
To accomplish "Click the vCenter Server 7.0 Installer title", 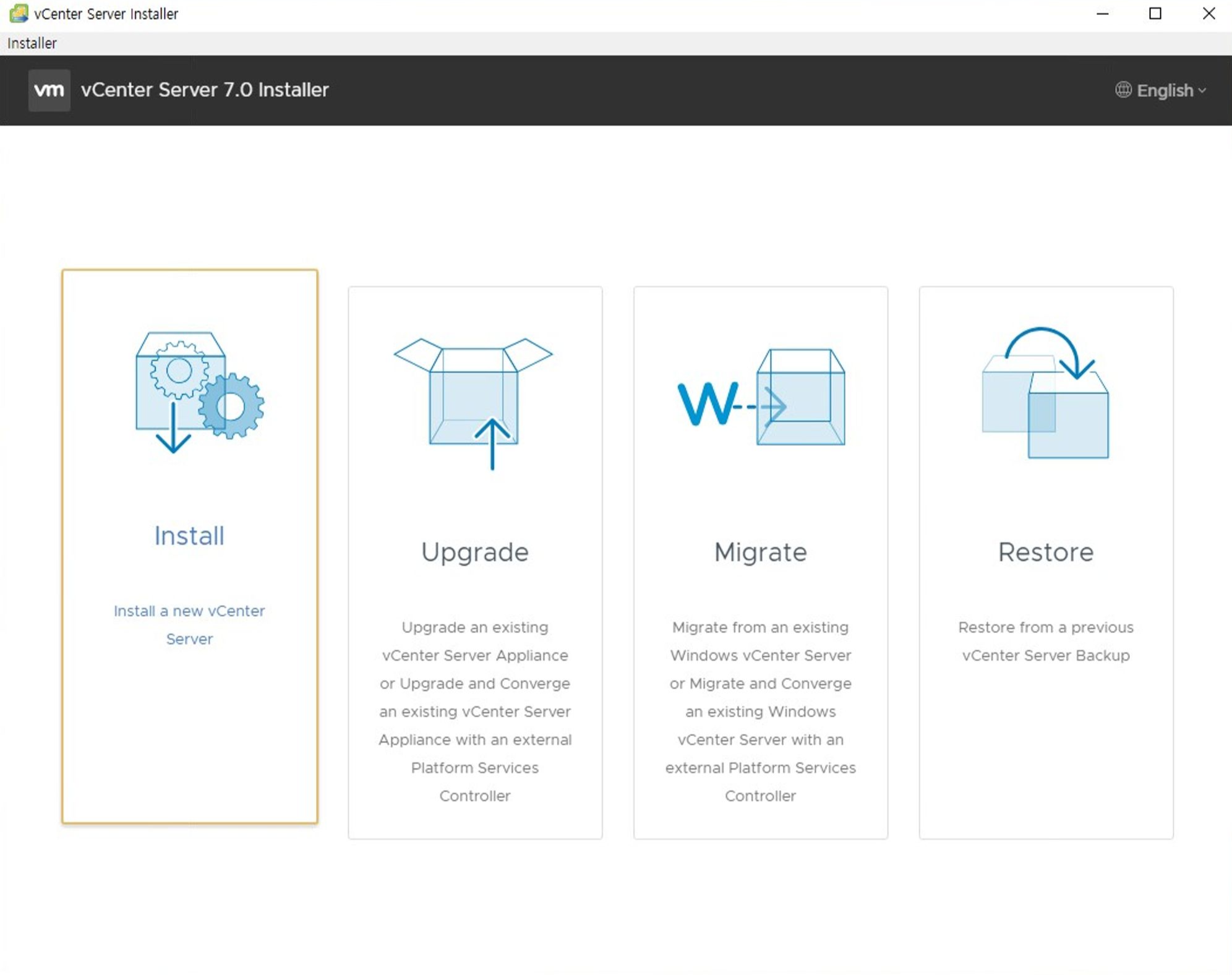I will (205, 90).
